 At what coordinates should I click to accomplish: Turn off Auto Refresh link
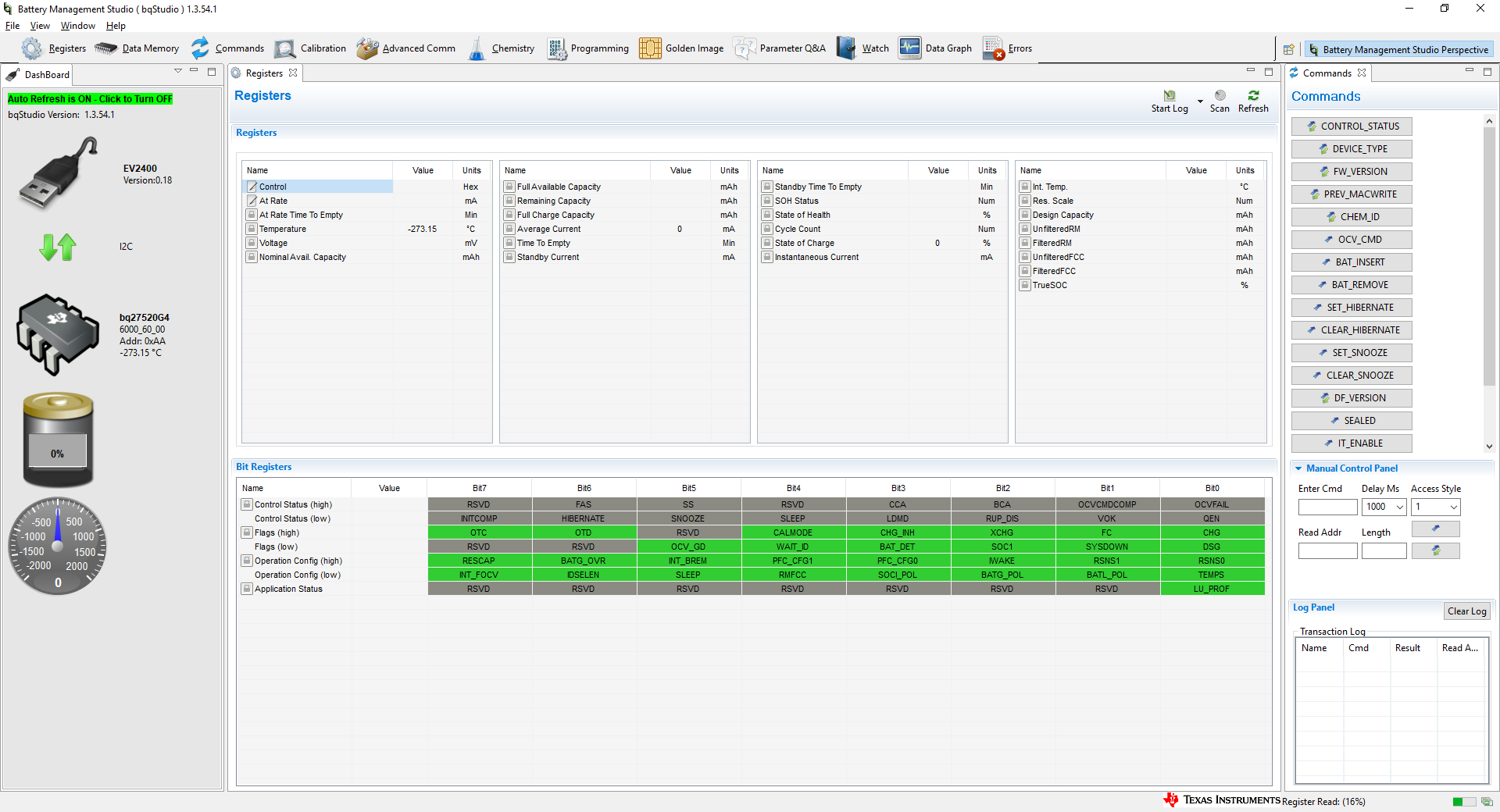(90, 99)
